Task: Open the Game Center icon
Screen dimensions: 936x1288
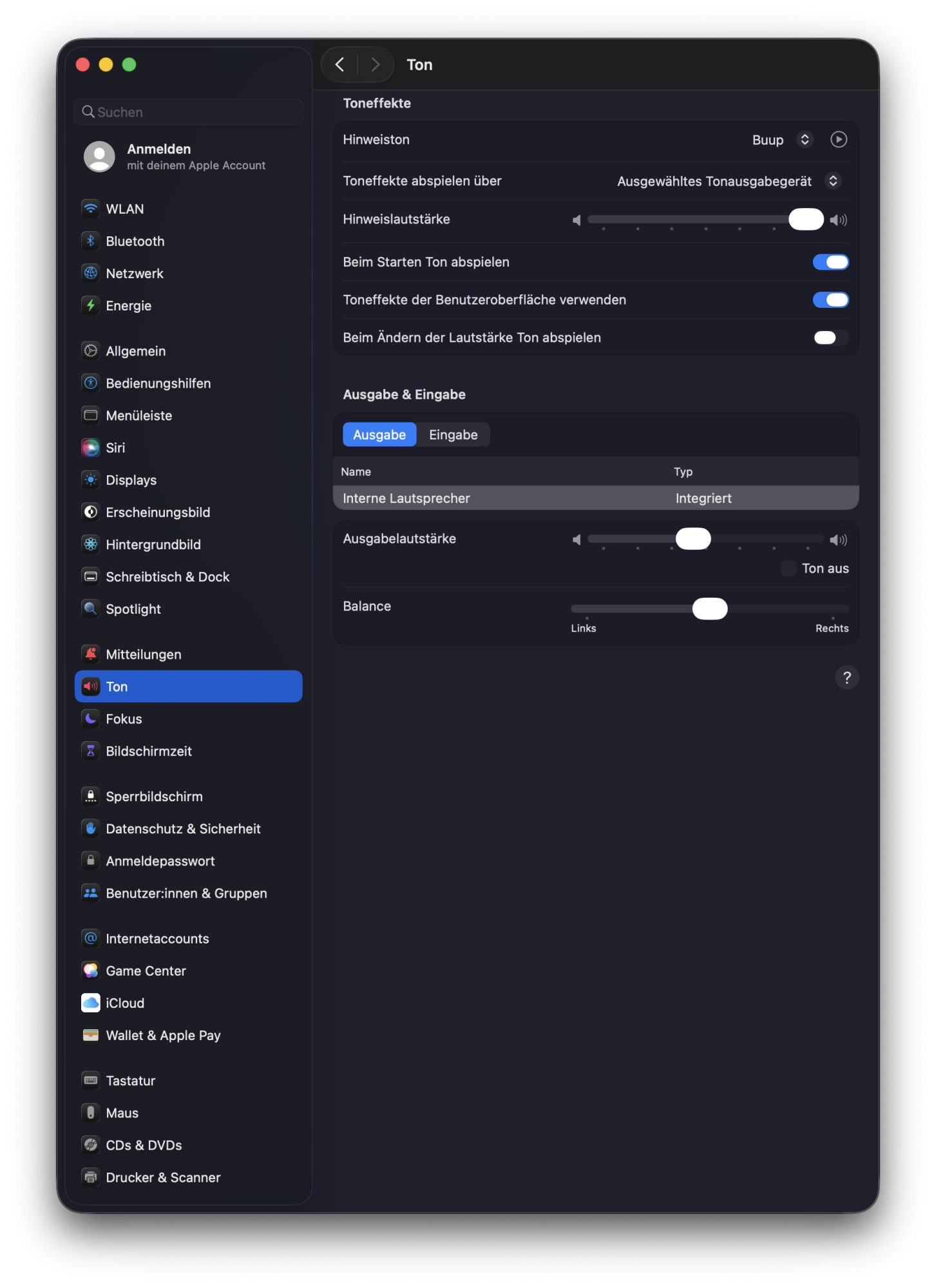Action: point(91,971)
